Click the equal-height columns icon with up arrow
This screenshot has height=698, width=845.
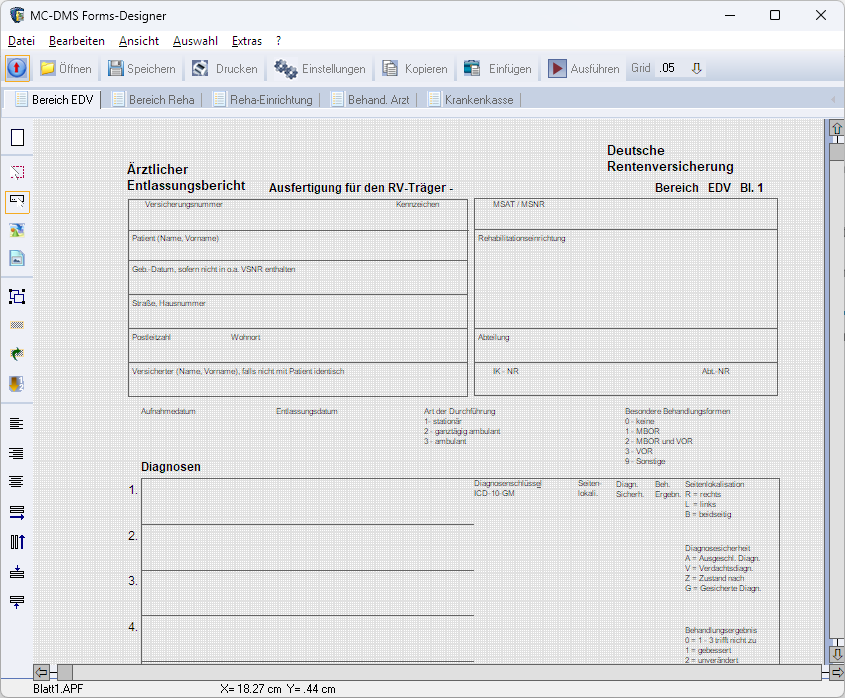(17, 542)
